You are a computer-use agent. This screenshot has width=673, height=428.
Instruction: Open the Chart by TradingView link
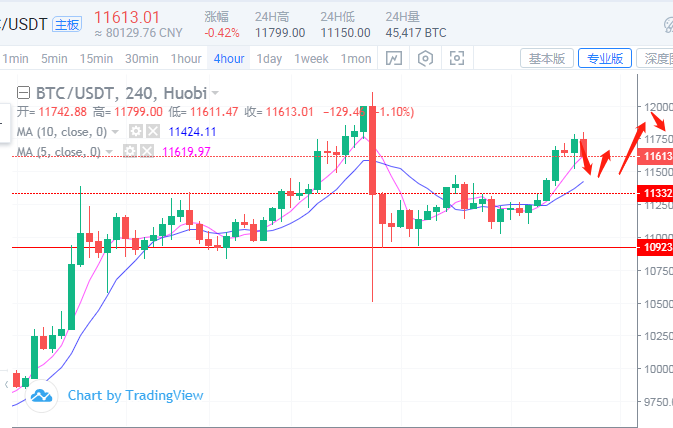(135, 395)
